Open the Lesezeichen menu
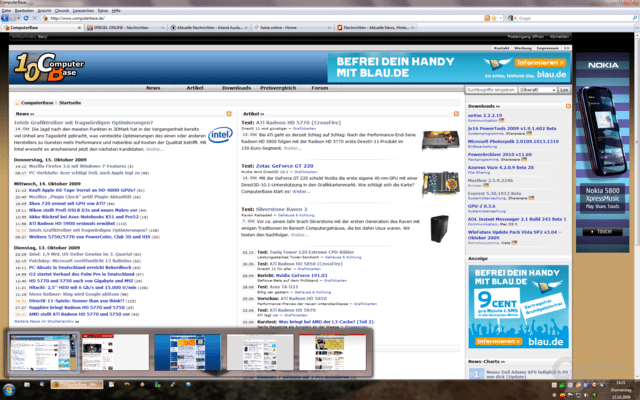640x400 pixels. pos(83,11)
